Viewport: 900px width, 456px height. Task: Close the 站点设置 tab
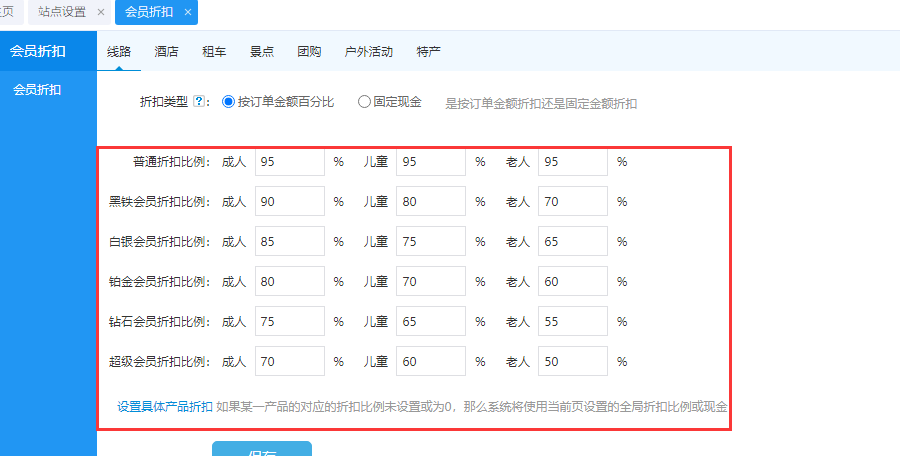click(100, 12)
